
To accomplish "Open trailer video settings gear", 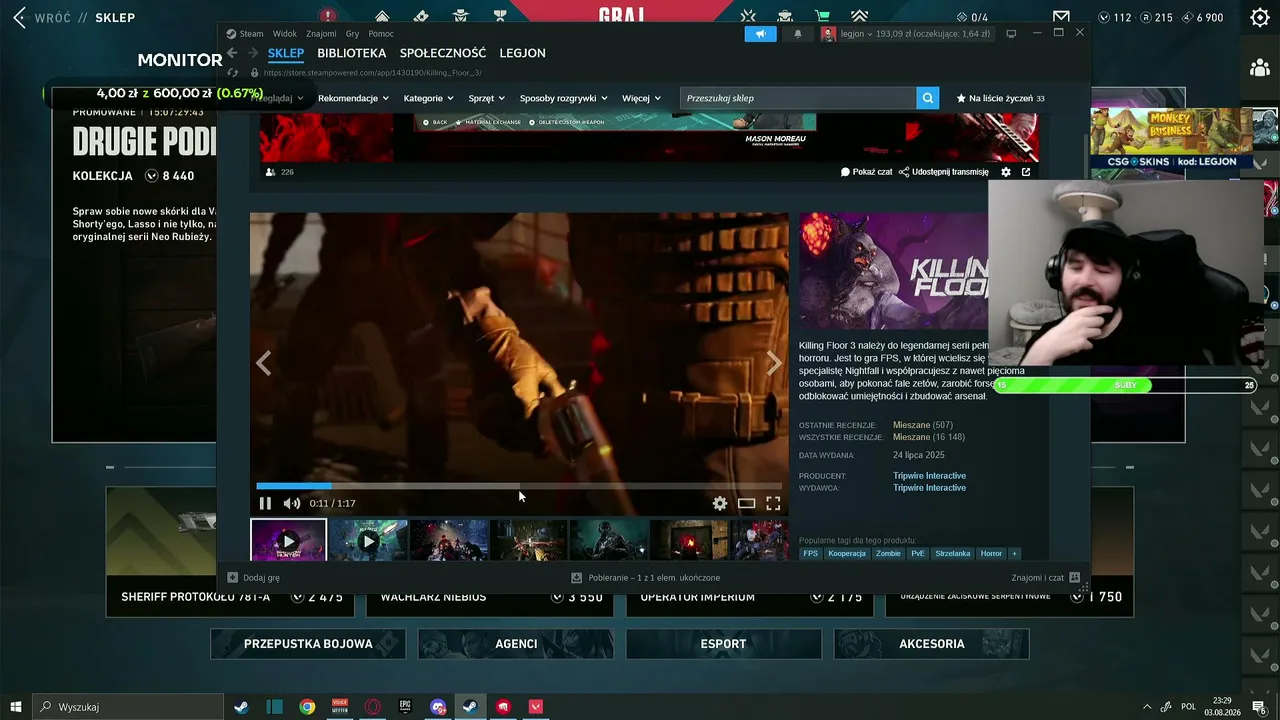I will click(x=720, y=504).
